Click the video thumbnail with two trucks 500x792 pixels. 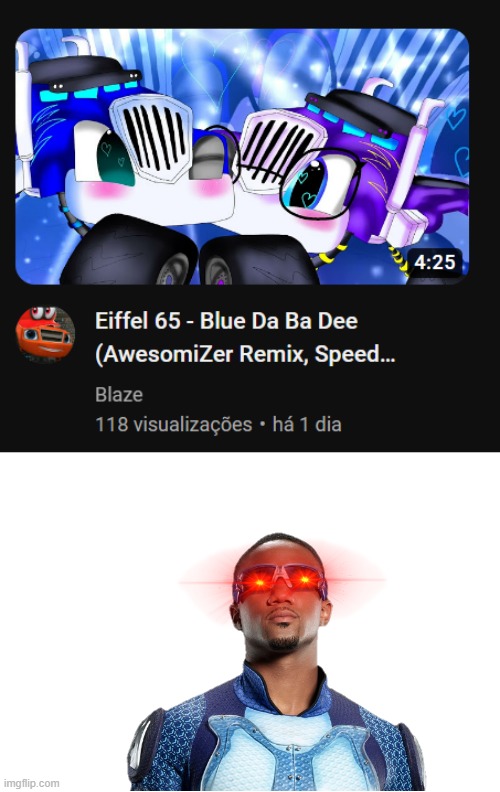coord(242,157)
